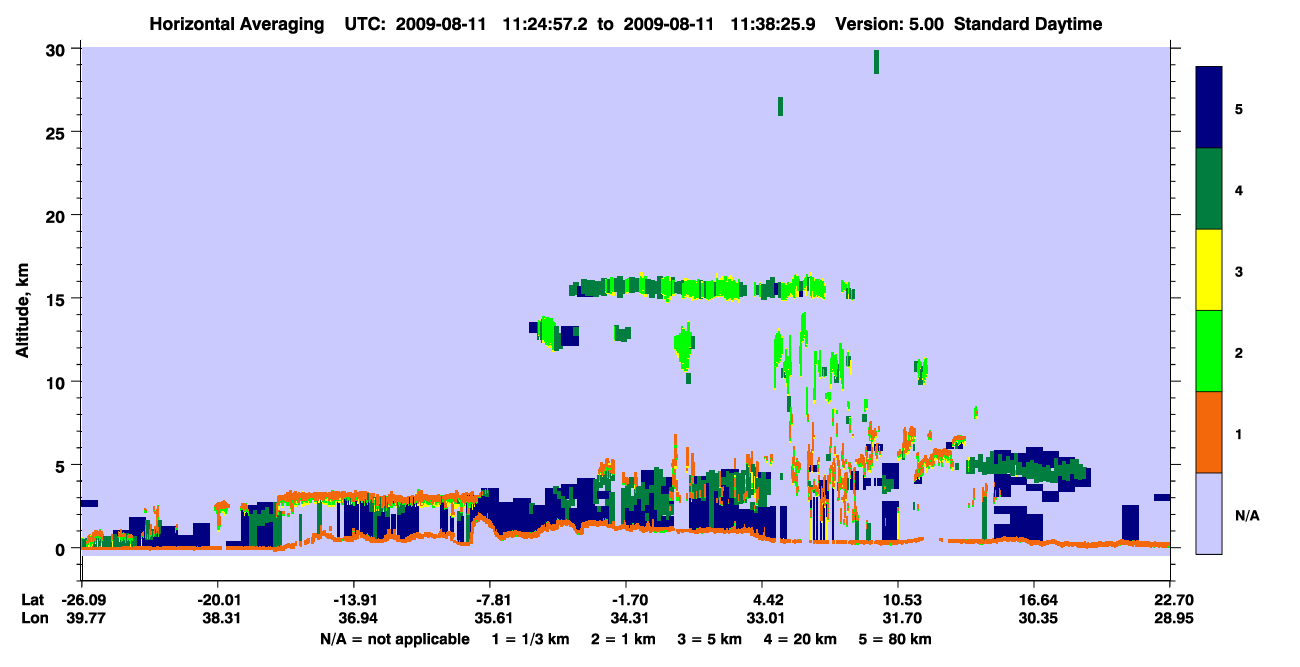Click the altitude tick label '10'
The image size is (1300, 667).
coord(58,382)
